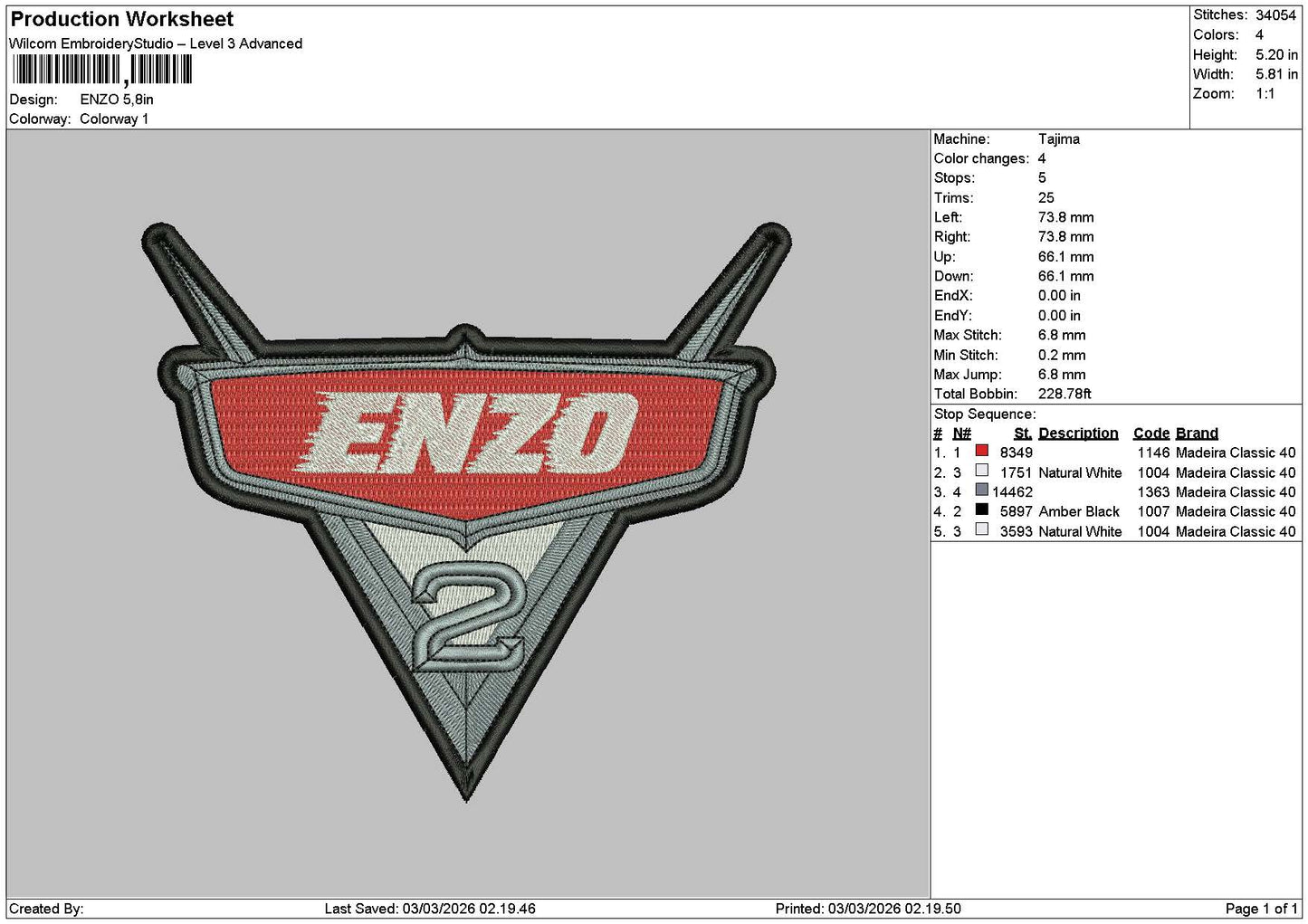Click thread code 1007

1154,511
